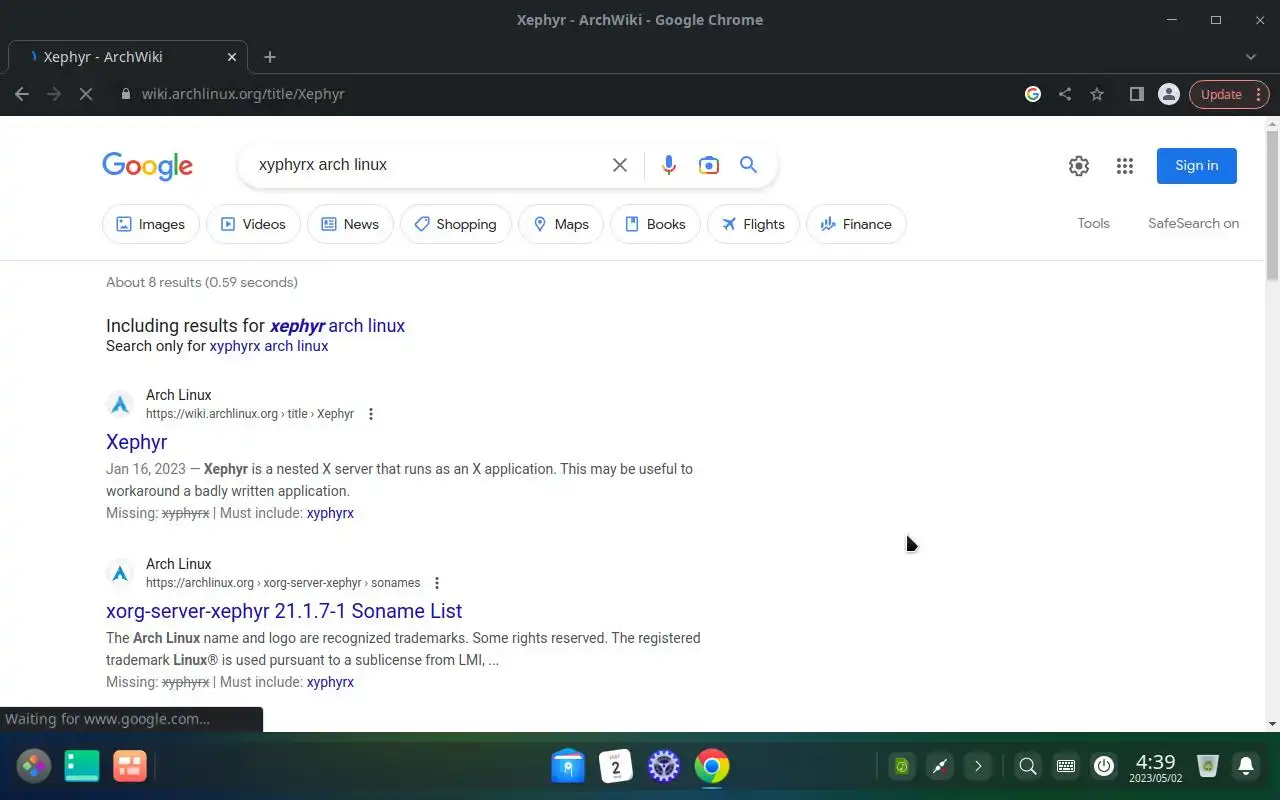
Task: Toggle the Chrome side panel
Action: 1136,94
